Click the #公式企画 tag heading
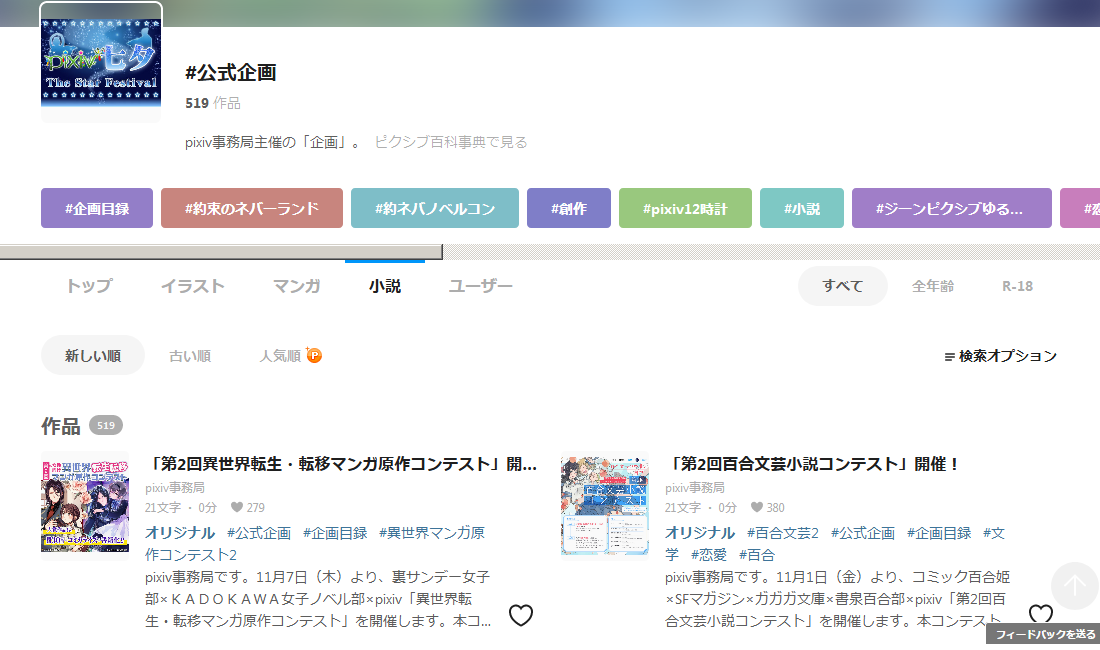The height and width of the screenshot is (650, 1100). pyautogui.click(x=231, y=72)
